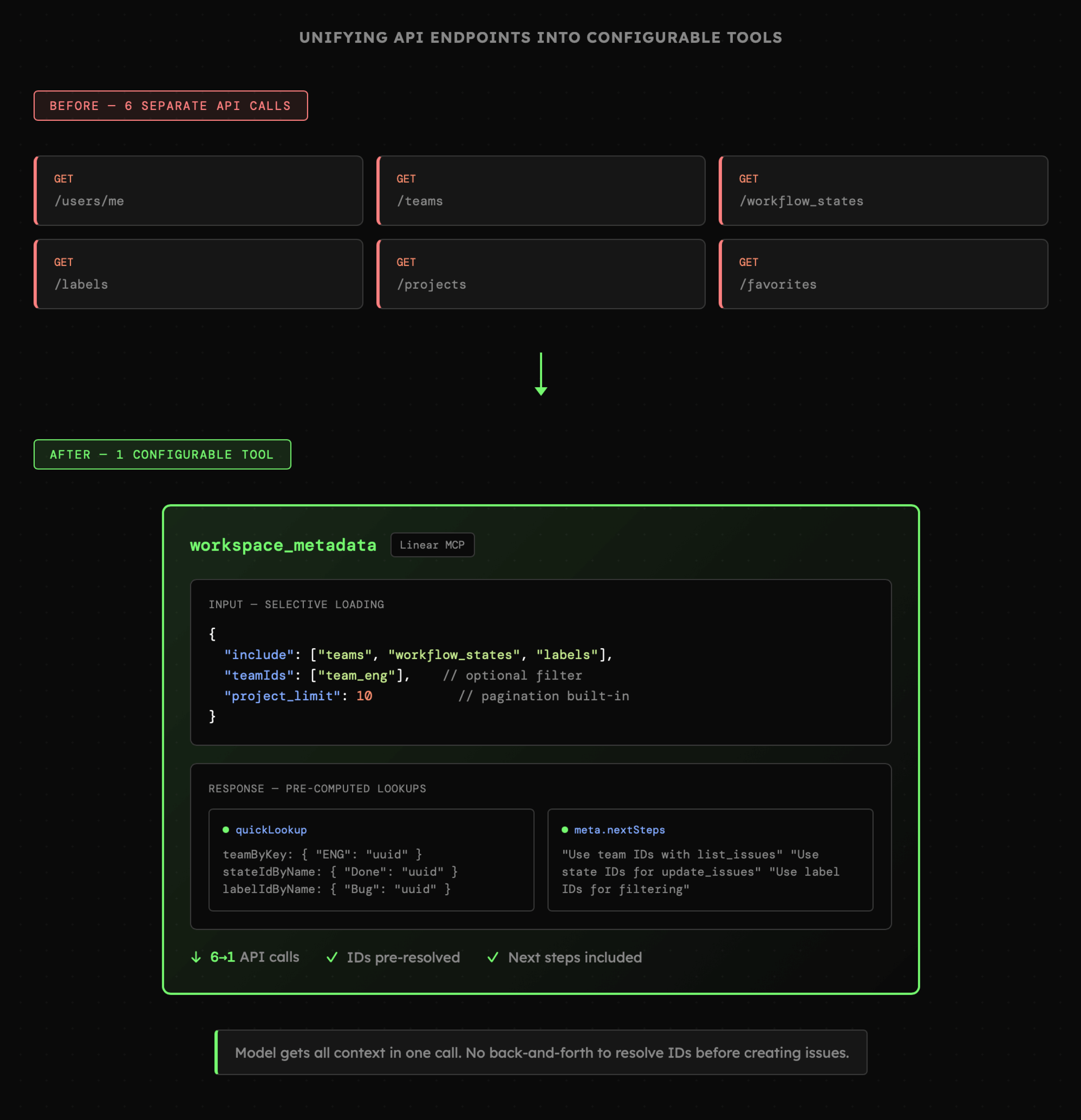1081x1120 pixels.
Task: Click the Linear MCP badge
Action: click(432, 545)
